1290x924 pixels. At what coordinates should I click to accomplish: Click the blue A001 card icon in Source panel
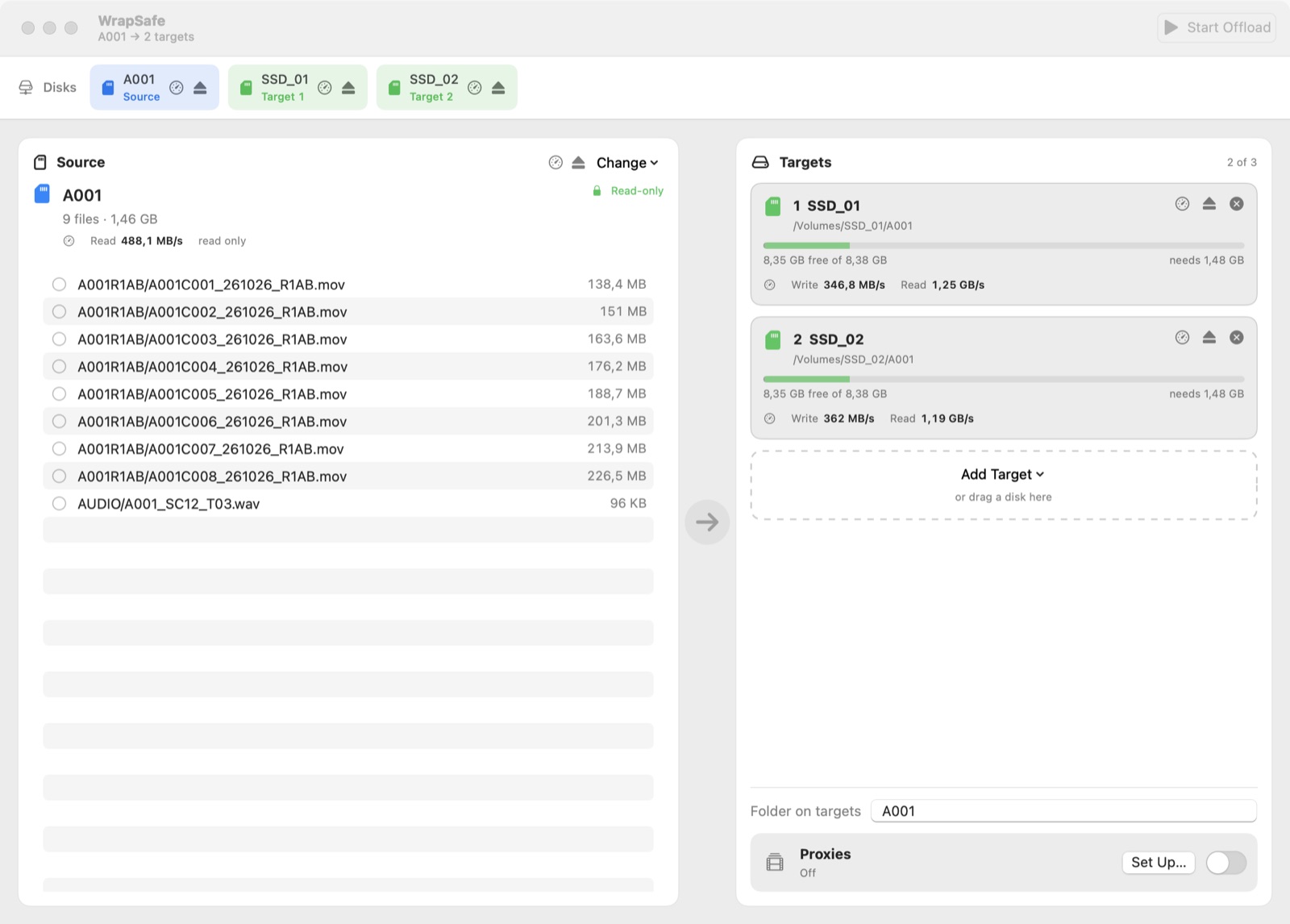click(x=42, y=194)
